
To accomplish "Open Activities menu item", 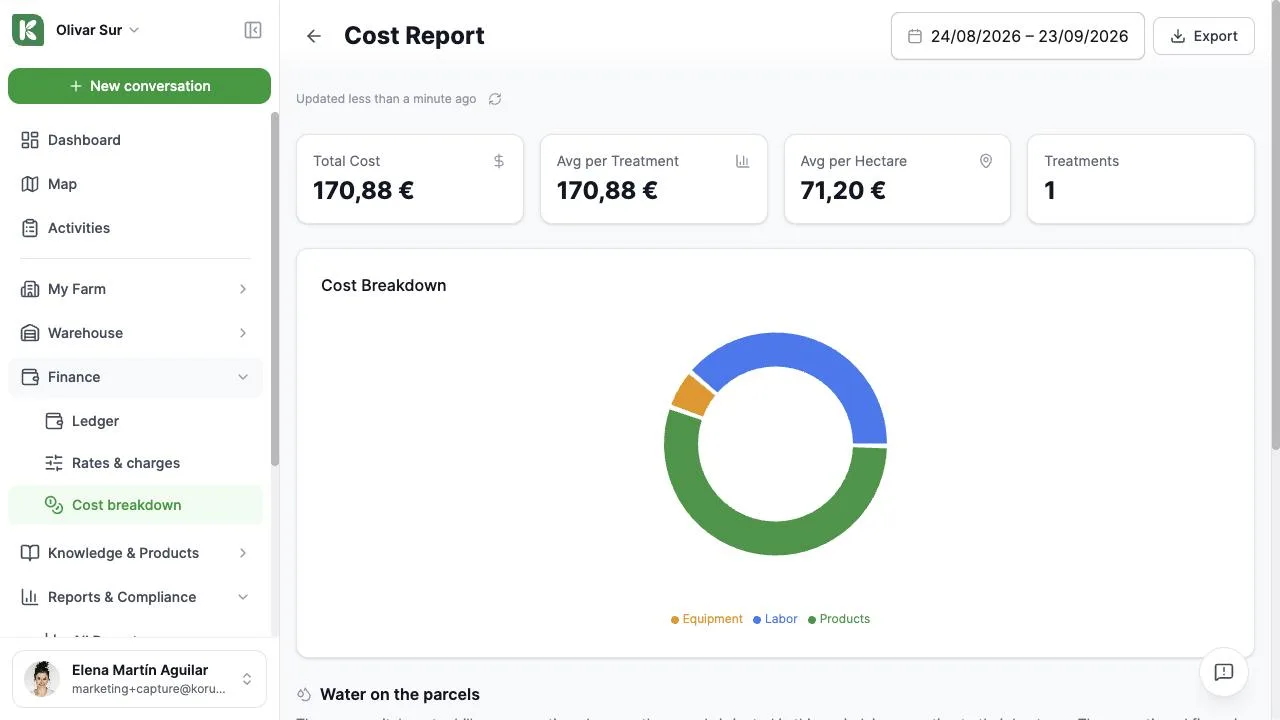I will click(x=135, y=228).
